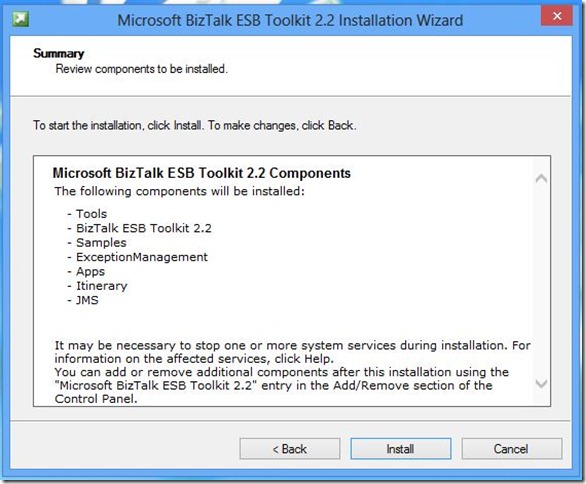Image resolution: width=586 pixels, height=484 pixels.
Task: Select the Summary heading
Action: point(59,53)
